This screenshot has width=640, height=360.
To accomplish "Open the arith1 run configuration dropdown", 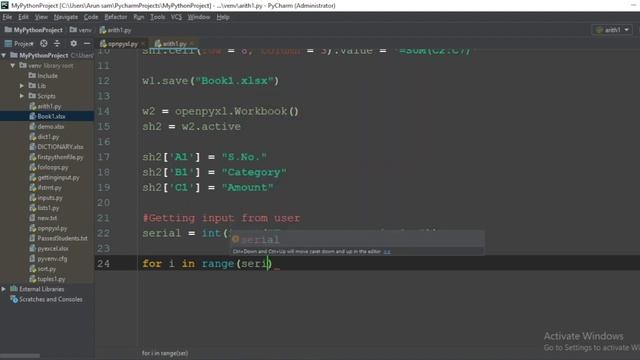I will pyautogui.click(x=613, y=30).
